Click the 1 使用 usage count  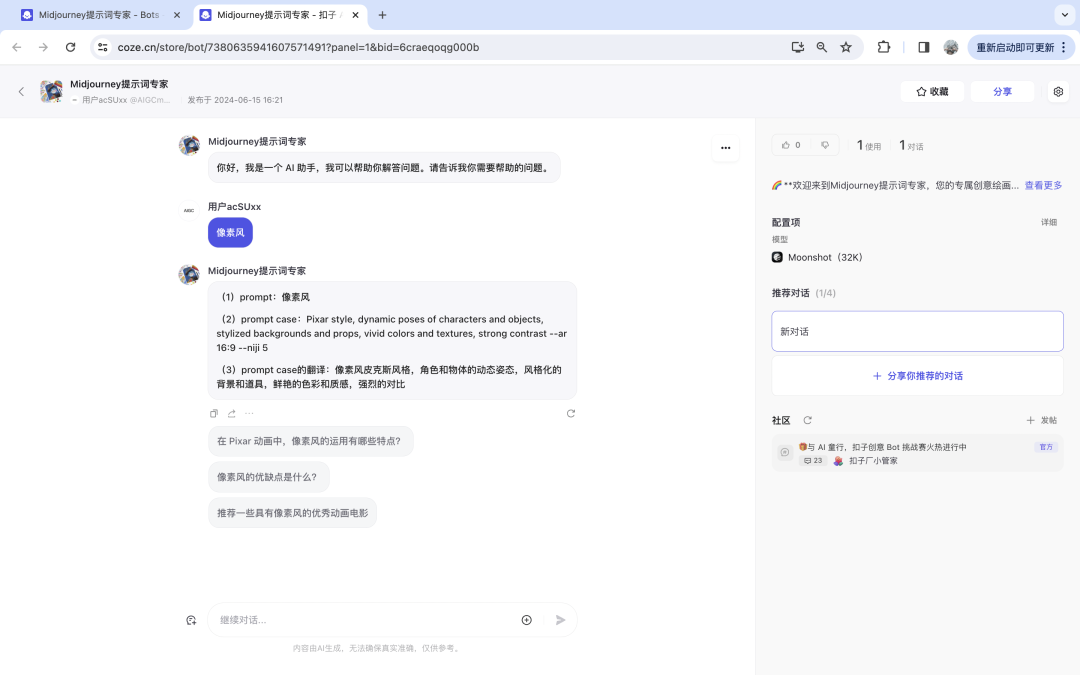pyautogui.click(x=869, y=145)
